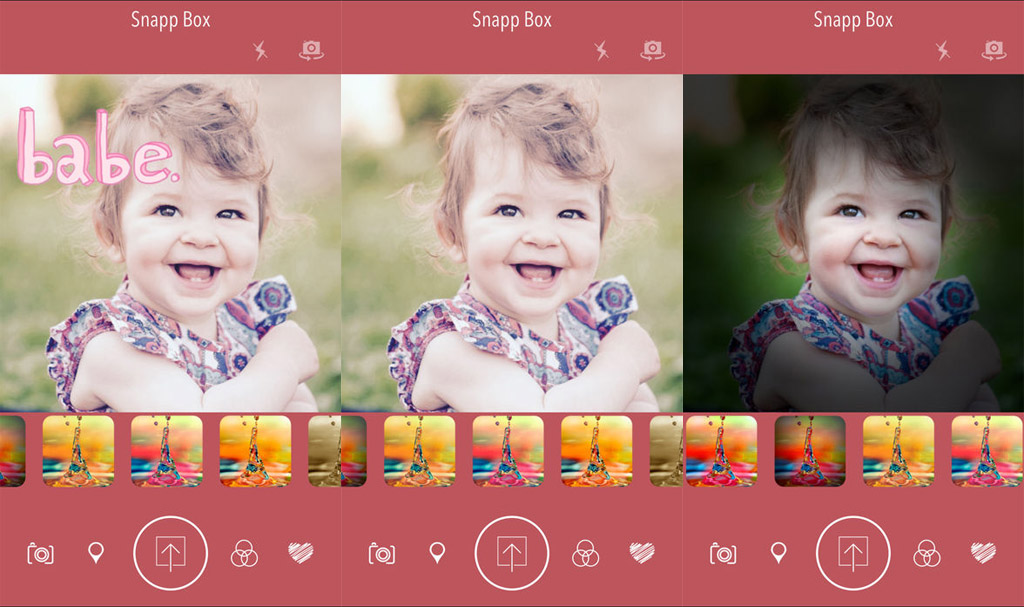Viewport: 1024px width, 607px height.
Task: Toggle flash on the middle unfiltered photo screen
Action: tap(602, 51)
